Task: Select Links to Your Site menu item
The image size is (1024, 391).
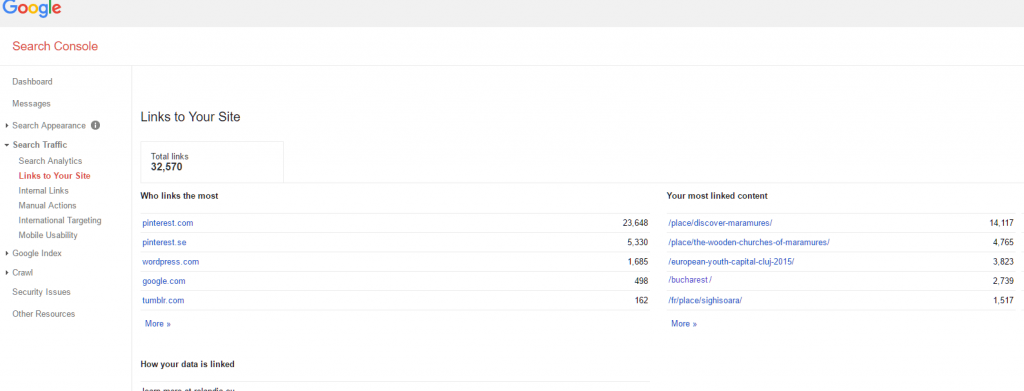Action: point(54,176)
